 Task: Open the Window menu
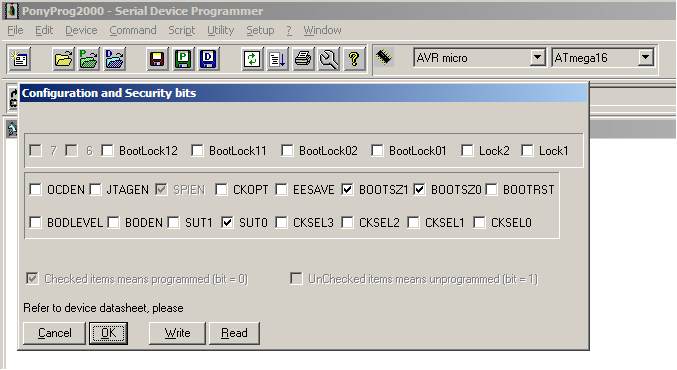coord(322,30)
